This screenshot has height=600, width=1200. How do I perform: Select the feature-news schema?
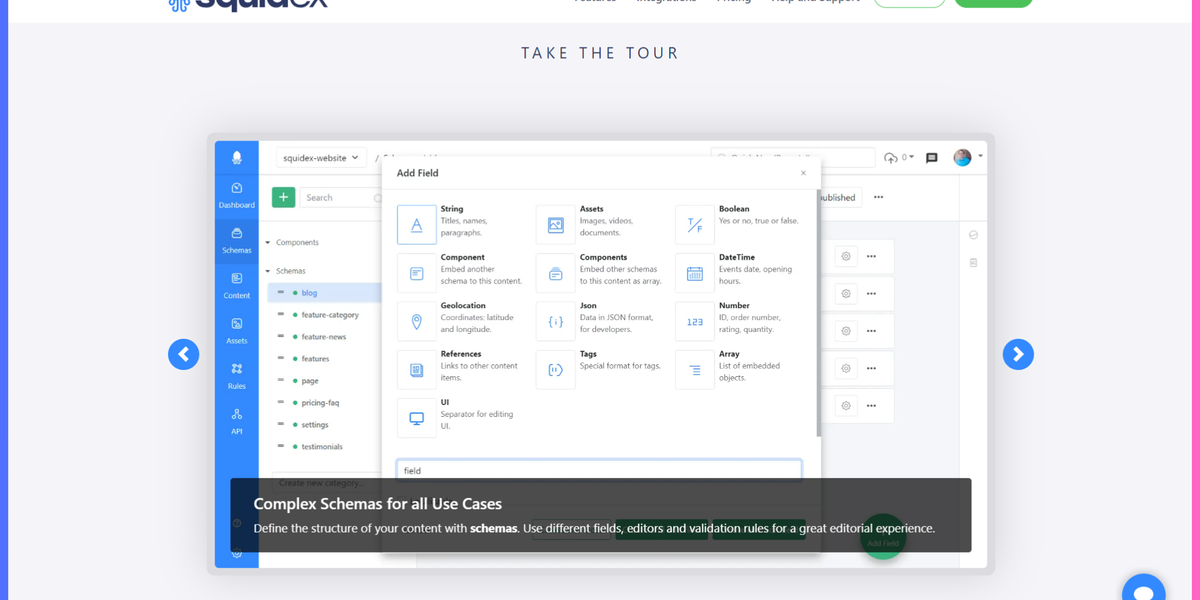coord(325,337)
